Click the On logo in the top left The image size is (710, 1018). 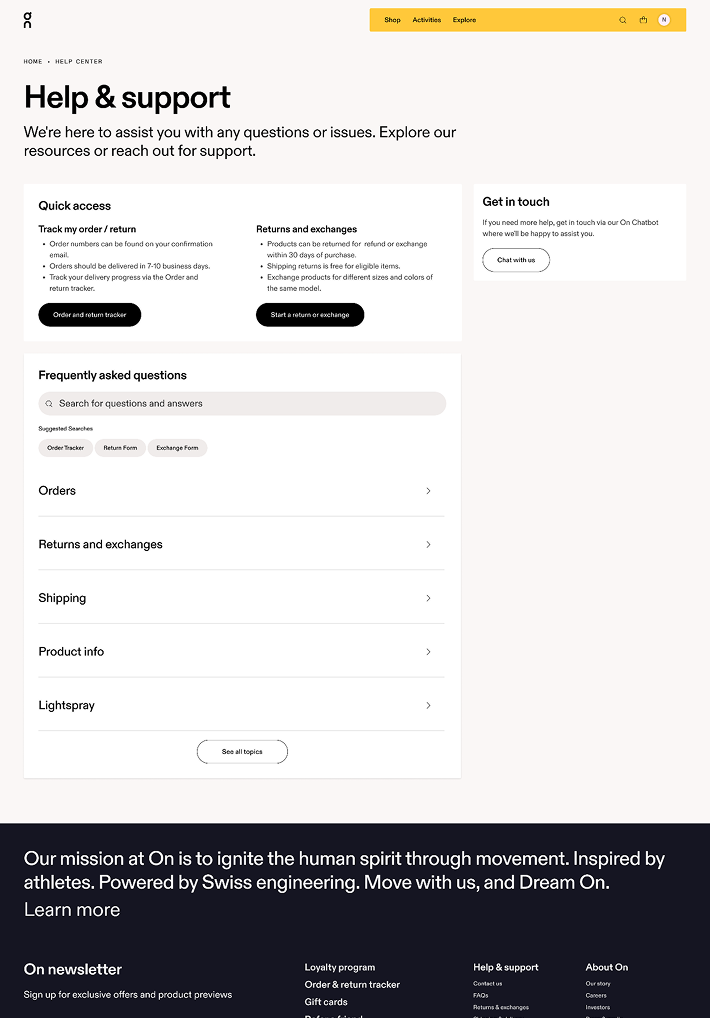click(x=27, y=20)
